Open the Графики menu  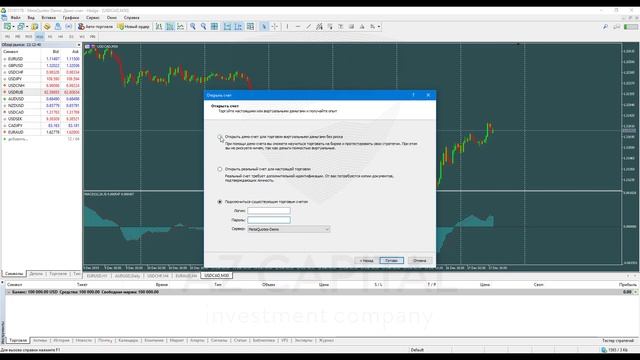[x=71, y=18]
